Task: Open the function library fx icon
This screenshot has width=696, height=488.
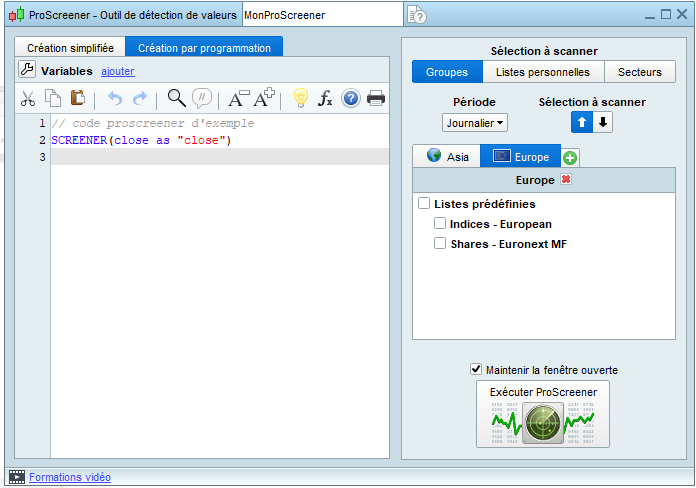Action: 325,98
